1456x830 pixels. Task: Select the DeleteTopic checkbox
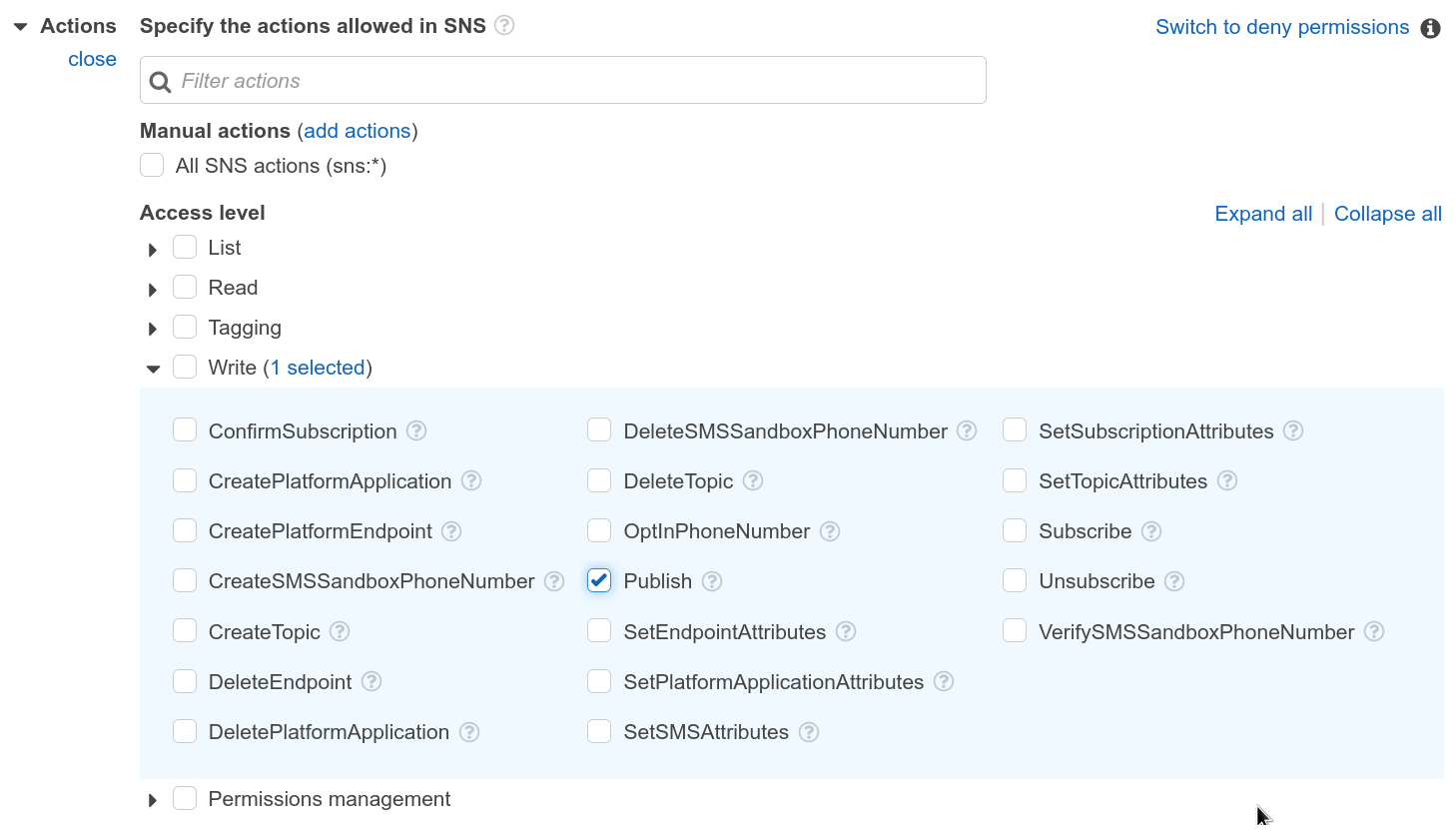[x=599, y=480]
